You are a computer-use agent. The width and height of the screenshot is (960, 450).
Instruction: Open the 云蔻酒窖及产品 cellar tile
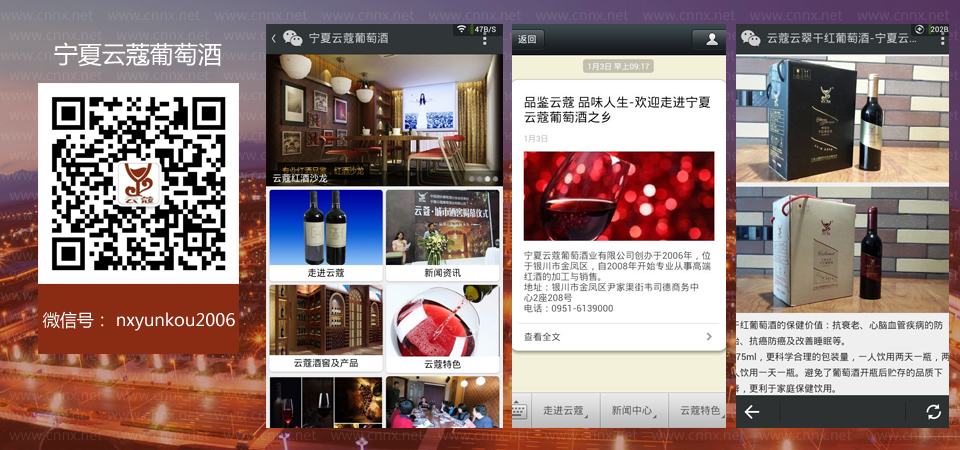click(x=326, y=328)
